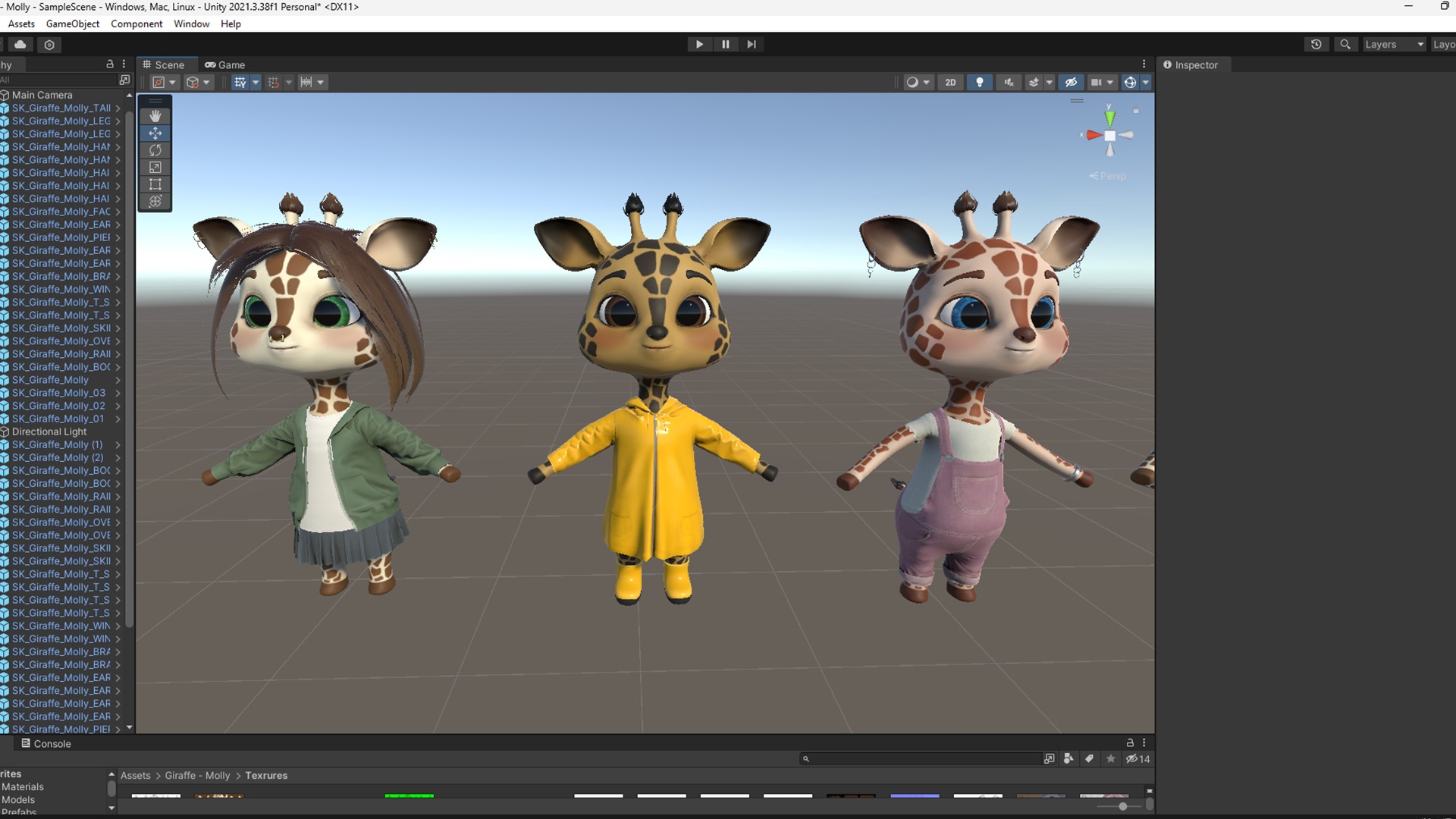Click the version control round icon
Viewport: 1456px width, 819px height.
pyautogui.click(x=49, y=44)
